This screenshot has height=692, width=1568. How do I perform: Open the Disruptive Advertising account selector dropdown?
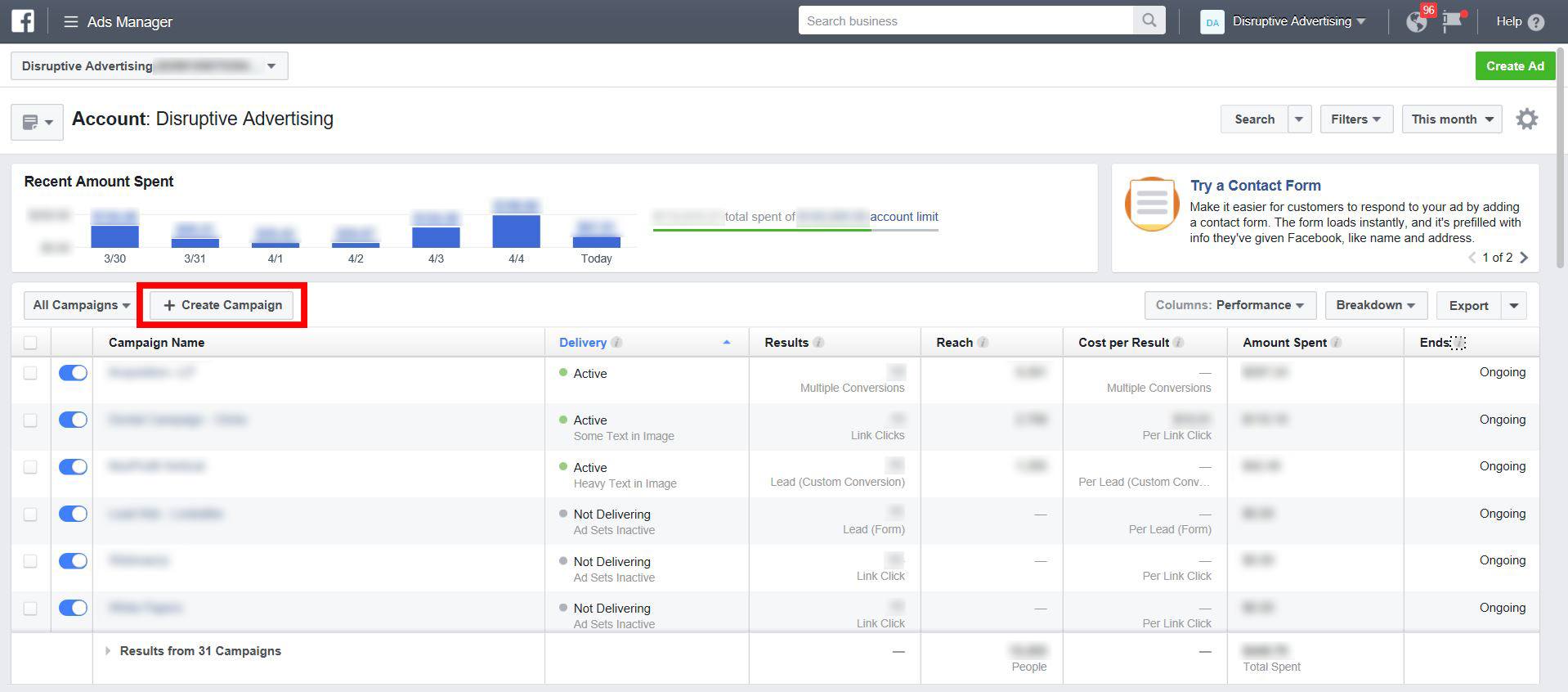pyautogui.click(x=150, y=66)
